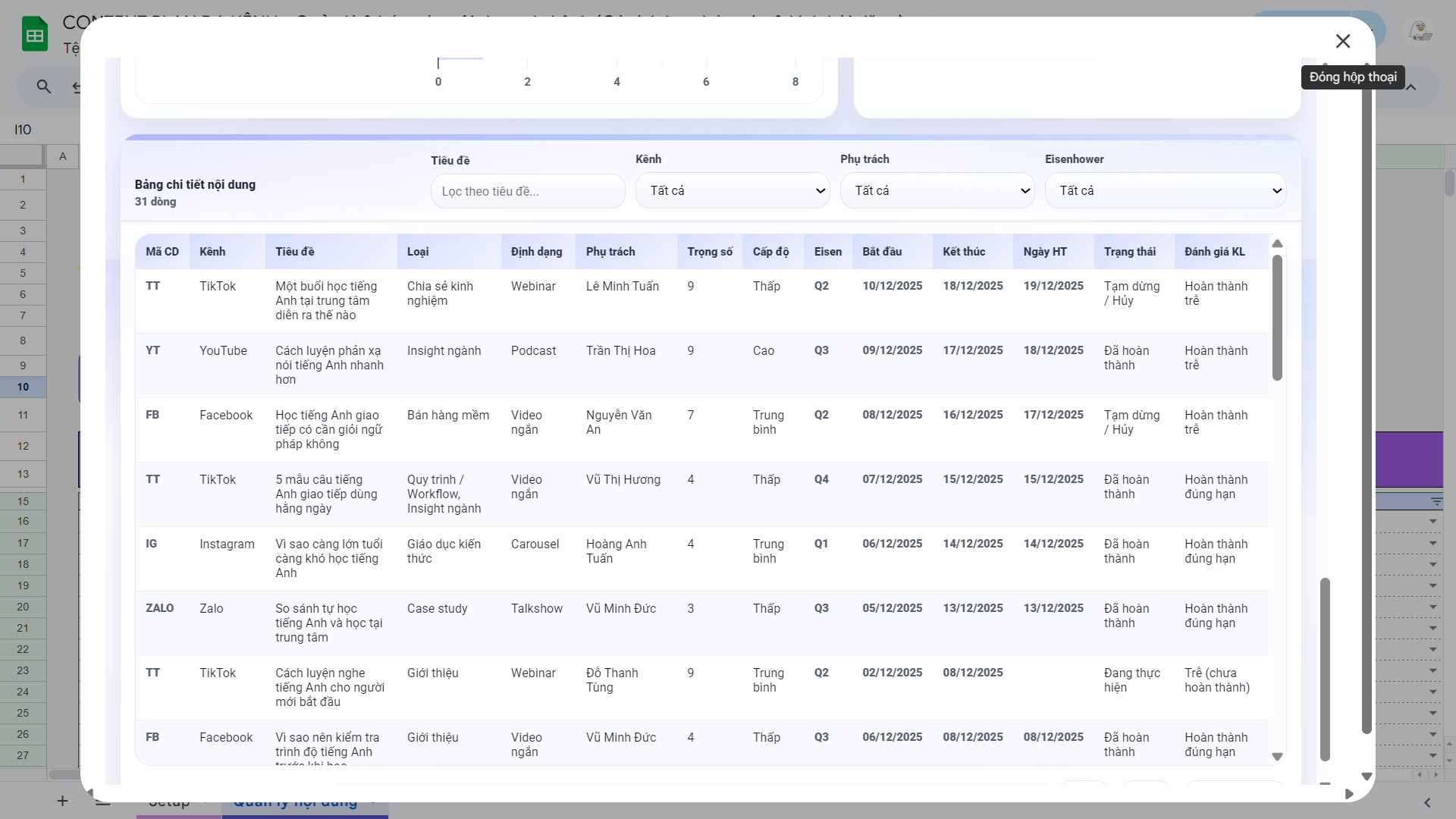1456x819 pixels.
Task: Click the Tiêu đề column header
Action: point(294,252)
